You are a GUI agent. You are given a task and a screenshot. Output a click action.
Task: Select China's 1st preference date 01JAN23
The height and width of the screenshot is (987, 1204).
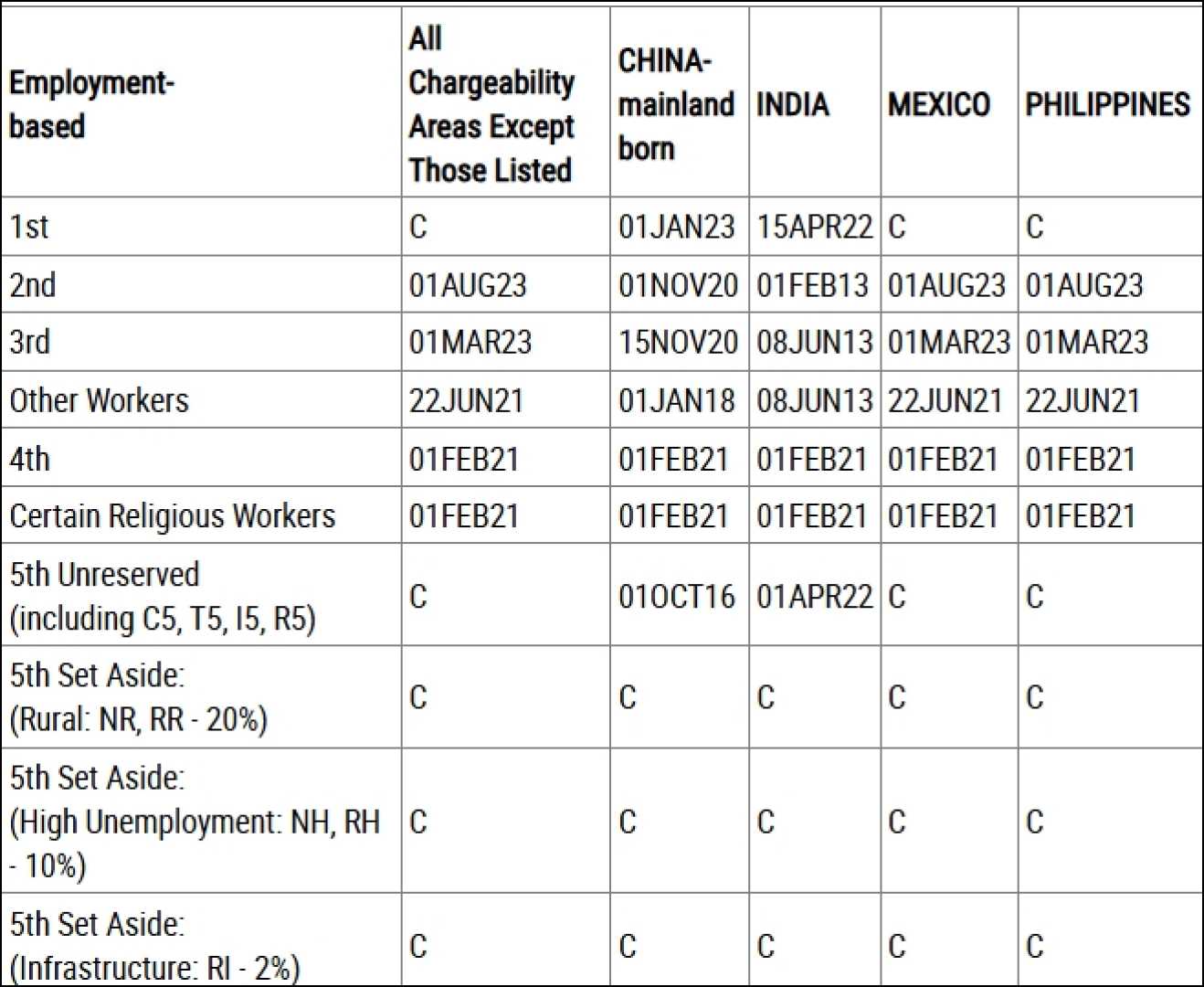[x=676, y=227]
